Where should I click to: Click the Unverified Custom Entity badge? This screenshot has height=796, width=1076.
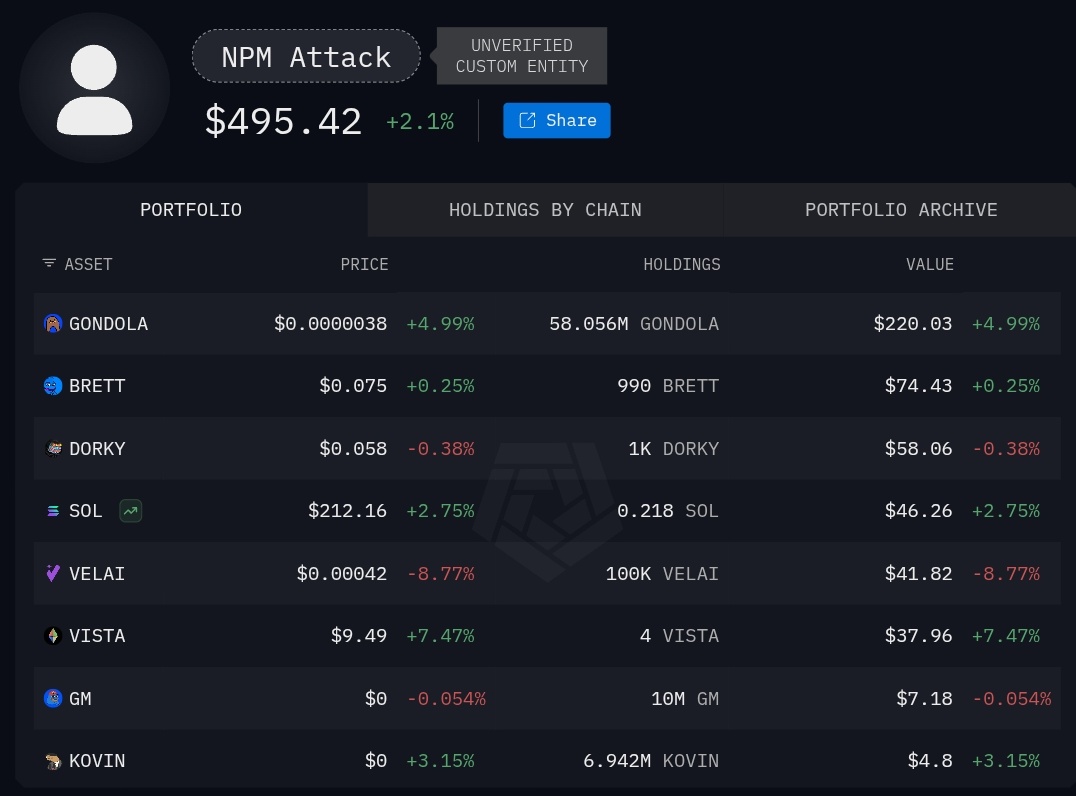pyautogui.click(x=522, y=56)
